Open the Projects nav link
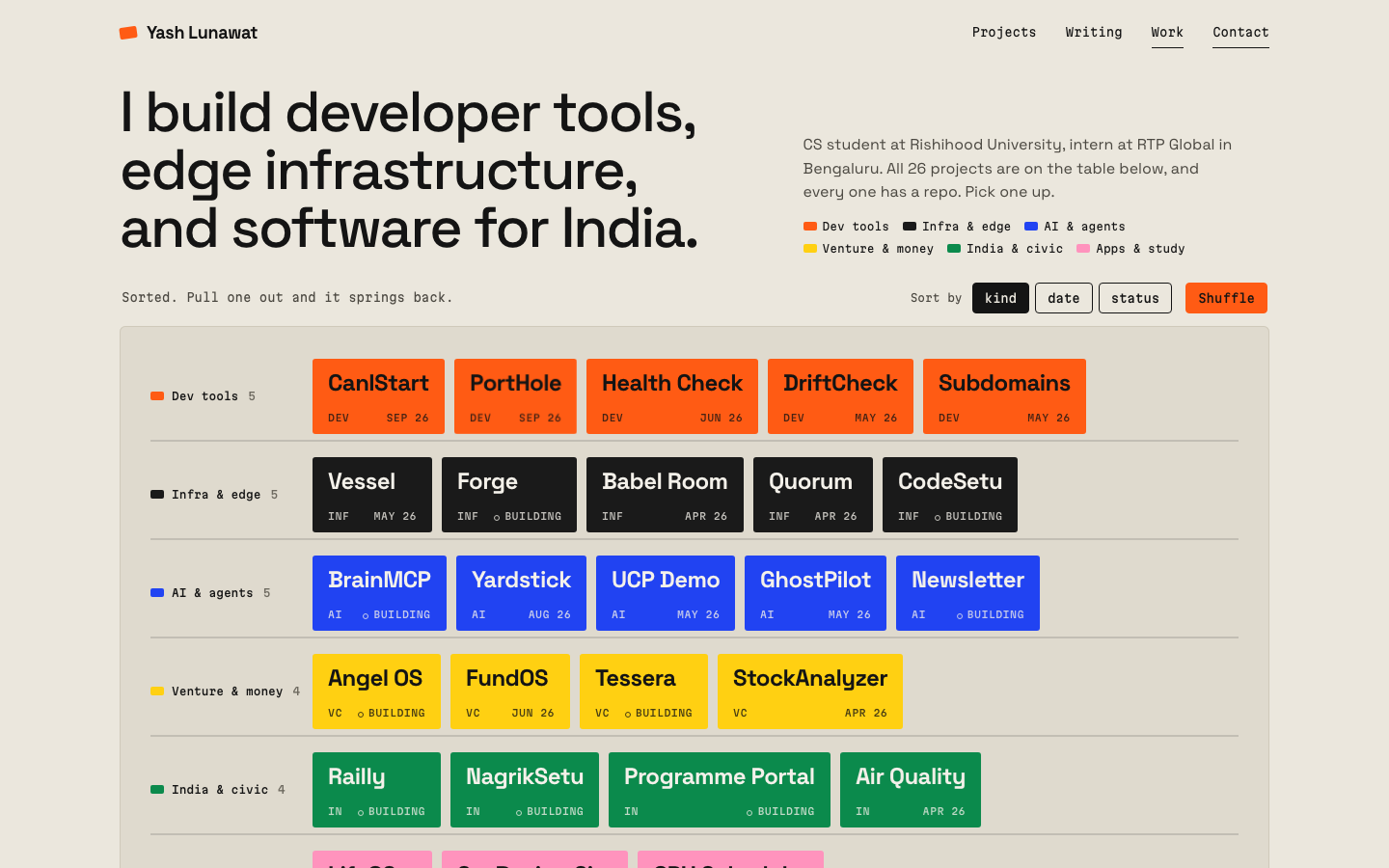1389x868 pixels. coord(1004,32)
